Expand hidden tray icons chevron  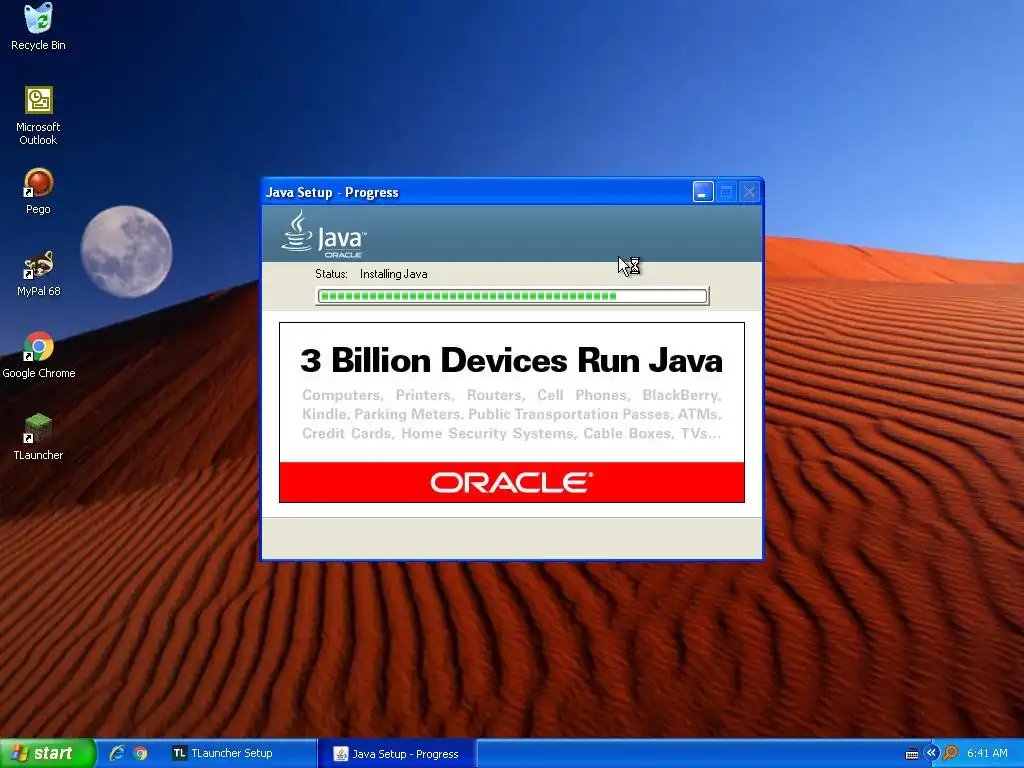[x=931, y=753]
